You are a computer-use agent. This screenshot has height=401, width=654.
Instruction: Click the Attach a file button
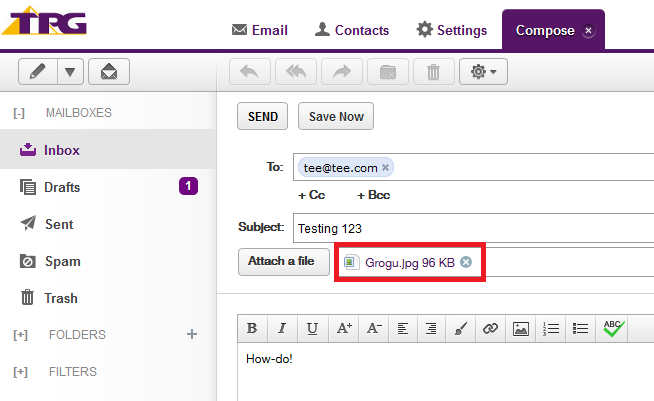(x=283, y=262)
